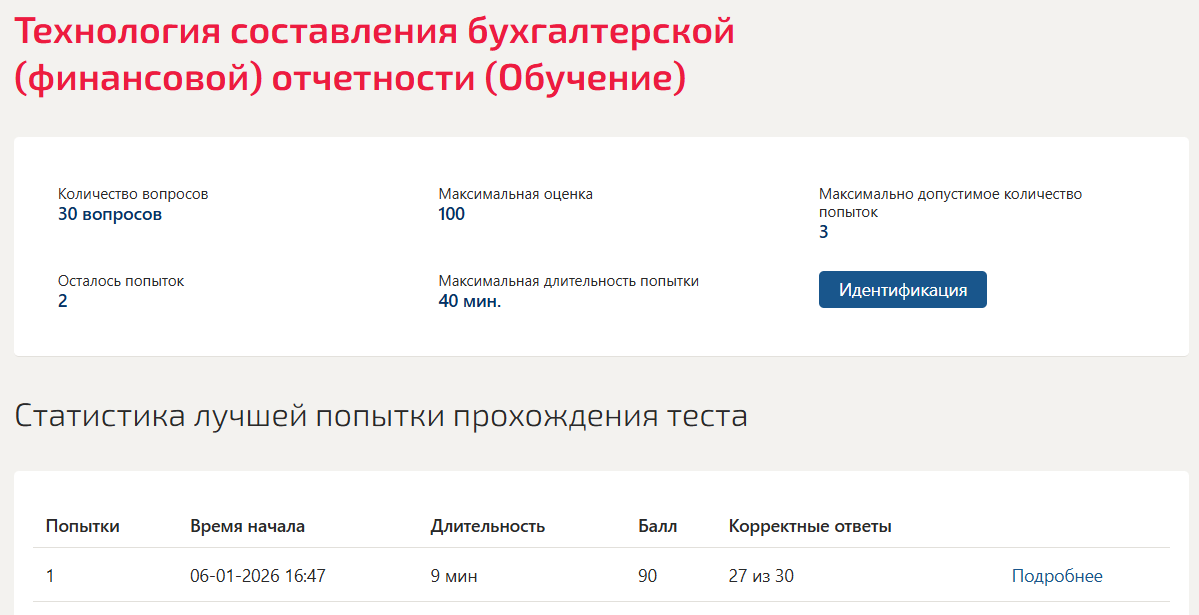Select the Длительность column header
This screenshot has height=615, width=1199.
488,526
